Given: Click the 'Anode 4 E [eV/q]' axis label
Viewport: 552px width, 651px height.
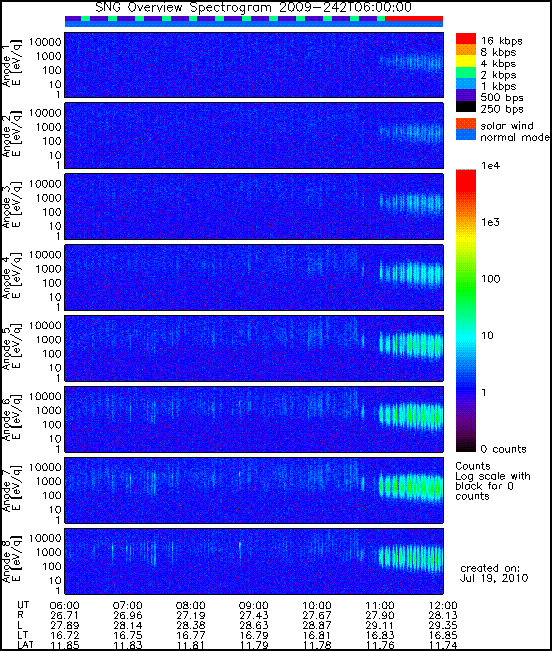Looking at the screenshot, I should point(11,276).
